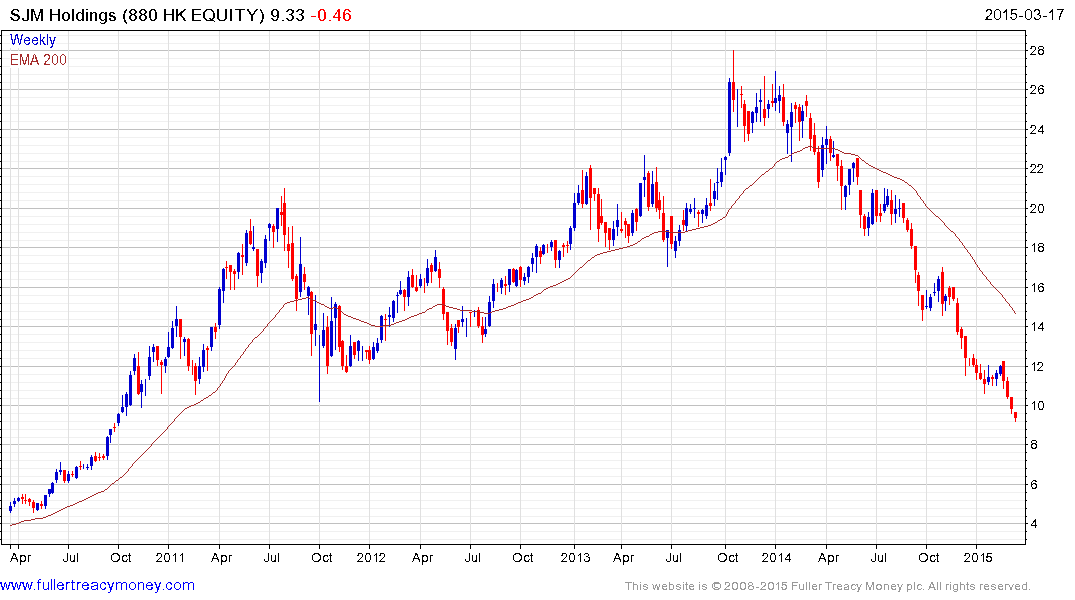This screenshot has width=1075, height=600.
Task: Click the 26 price axis label
Action: [x=1037, y=90]
